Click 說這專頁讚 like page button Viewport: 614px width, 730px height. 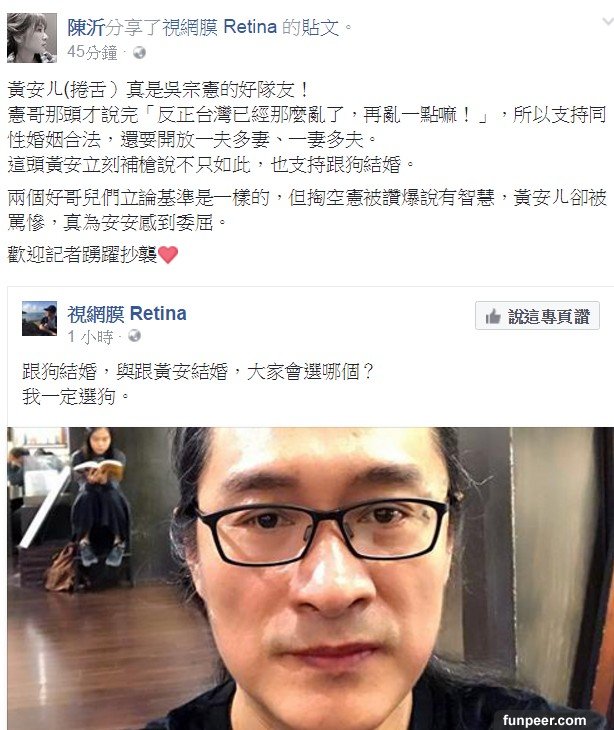[537, 316]
